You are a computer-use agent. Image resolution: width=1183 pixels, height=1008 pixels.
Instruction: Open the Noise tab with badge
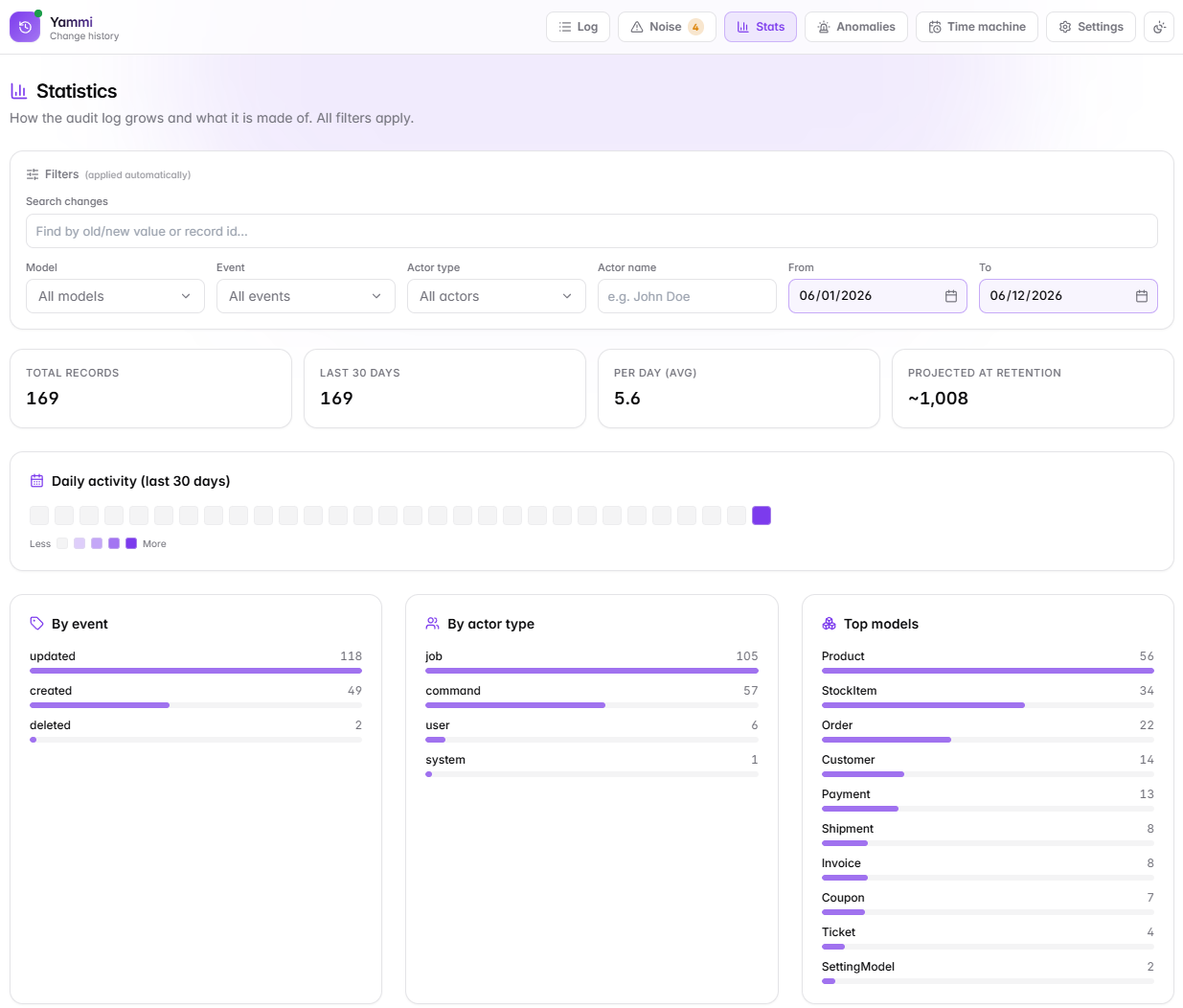click(x=667, y=27)
